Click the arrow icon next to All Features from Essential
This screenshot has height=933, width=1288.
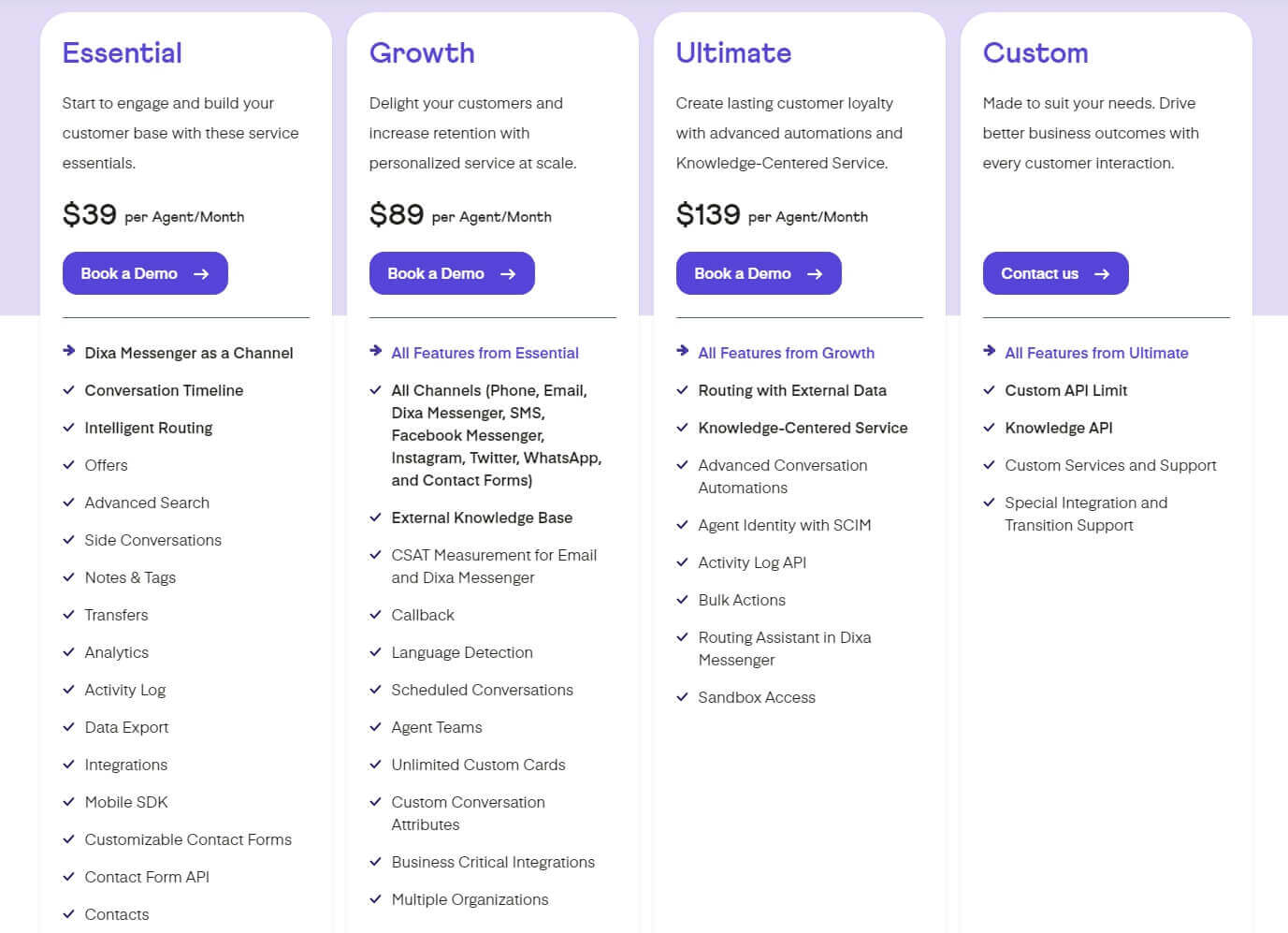pyautogui.click(x=375, y=351)
